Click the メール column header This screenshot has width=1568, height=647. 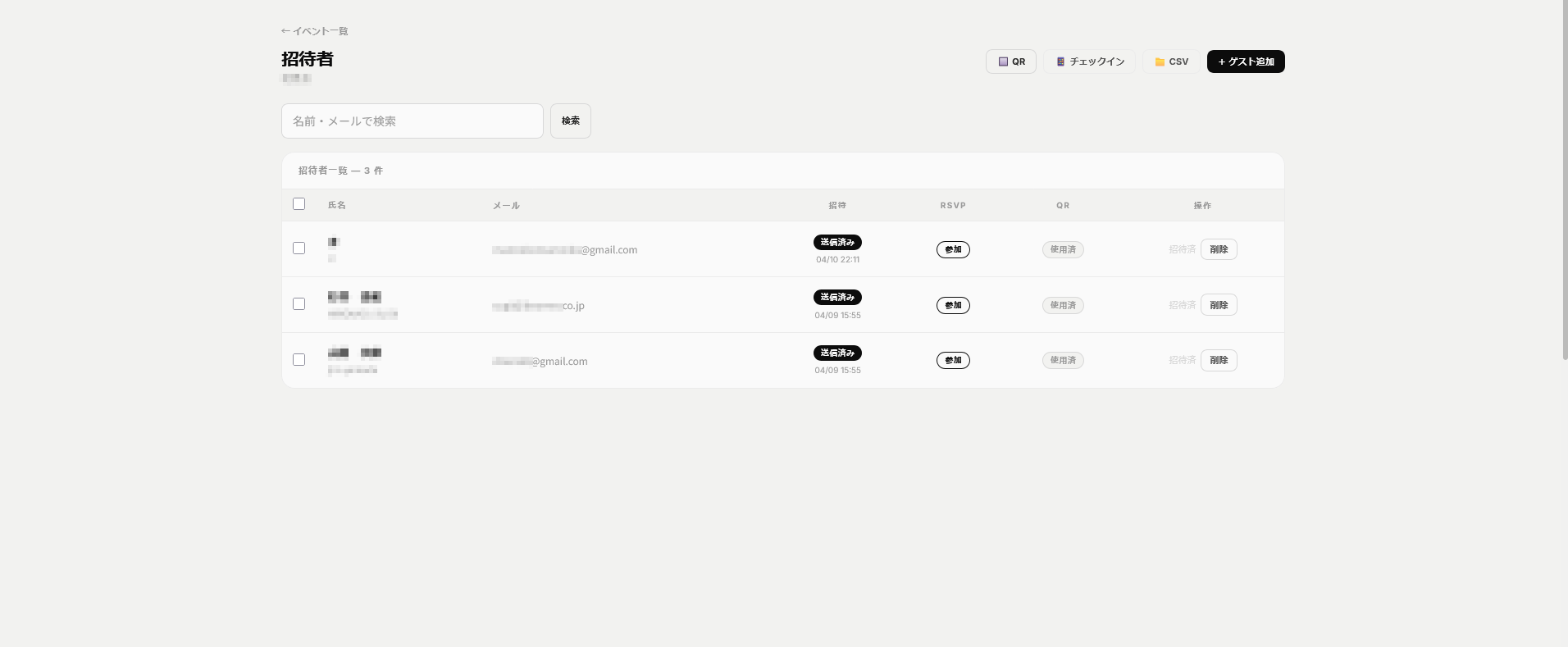coord(506,206)
